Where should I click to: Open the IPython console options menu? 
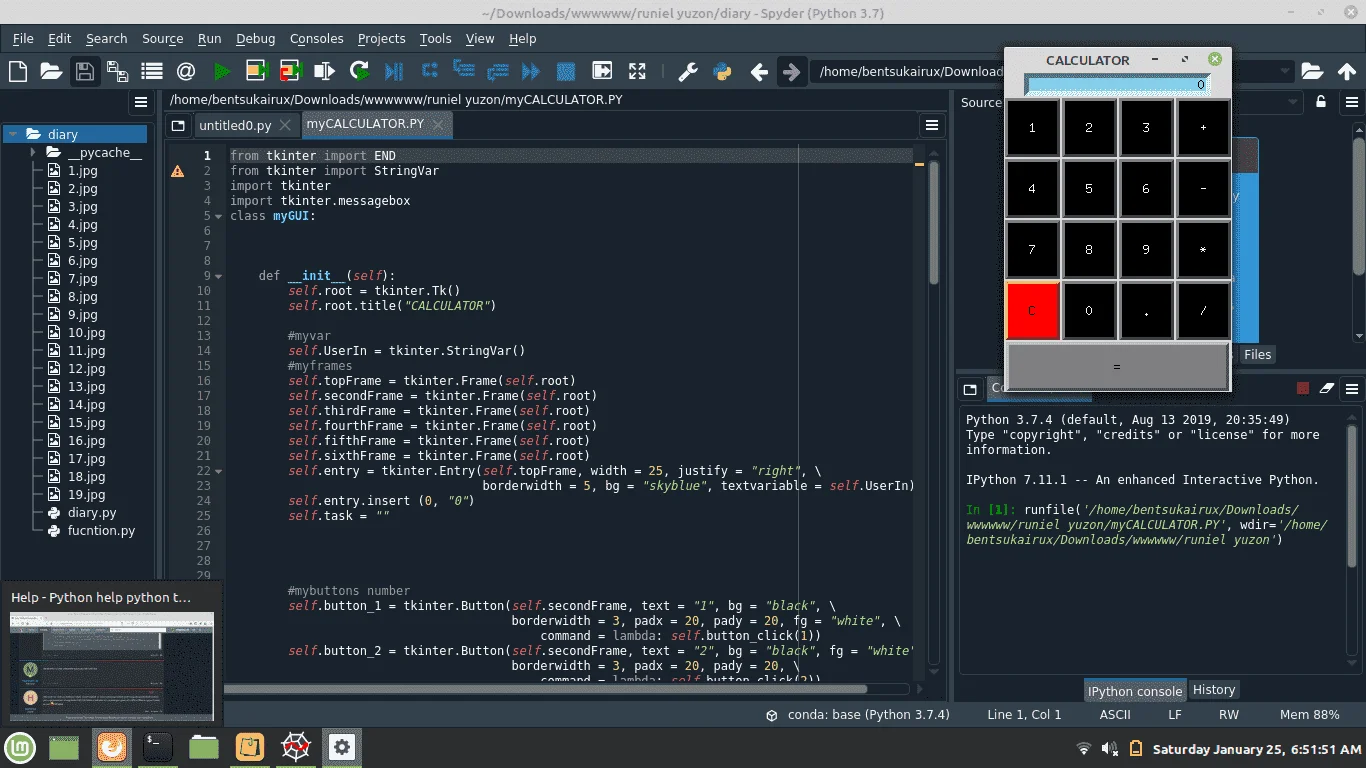[1351, 389]
